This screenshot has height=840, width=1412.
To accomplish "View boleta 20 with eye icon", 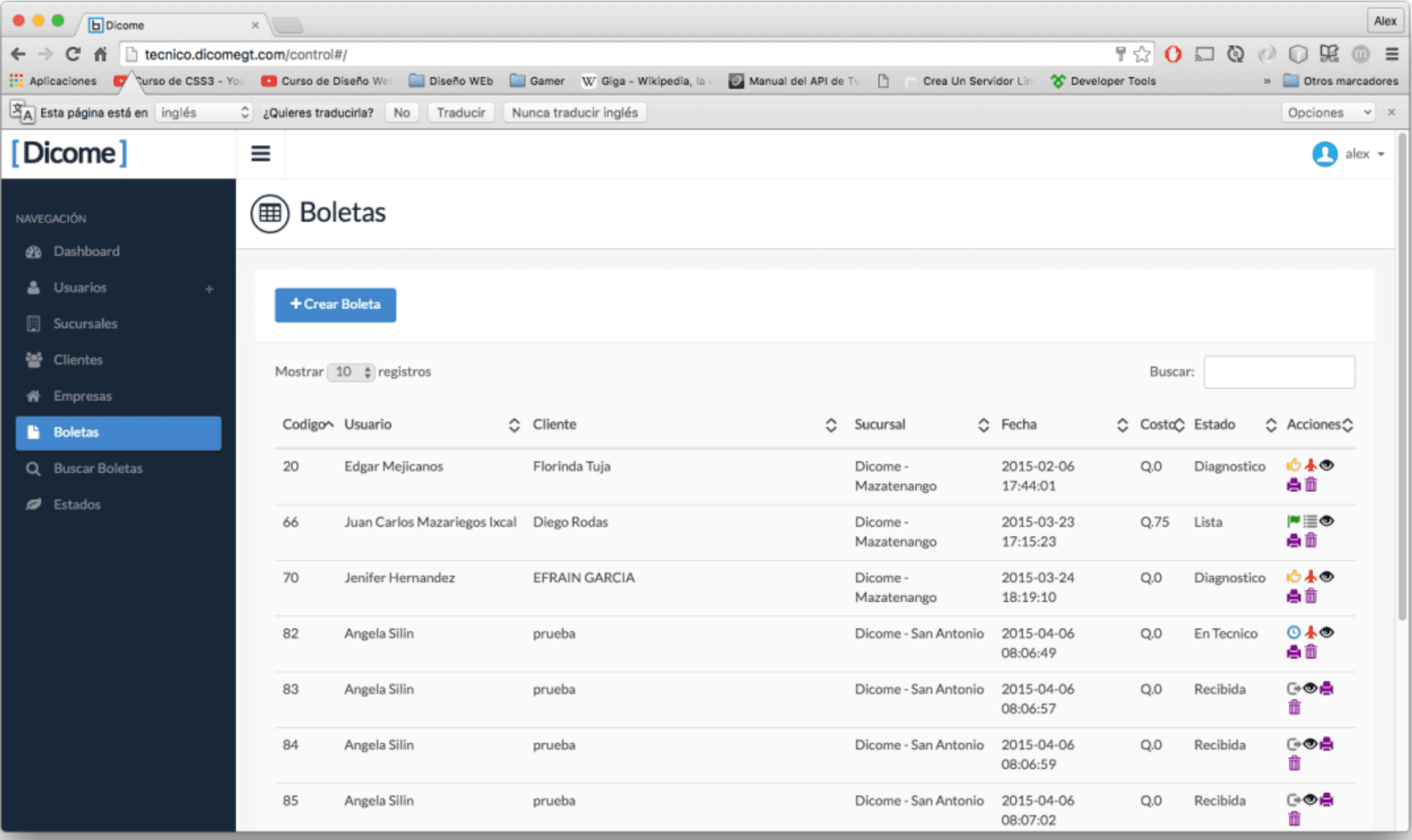I will click(1326, 465).
